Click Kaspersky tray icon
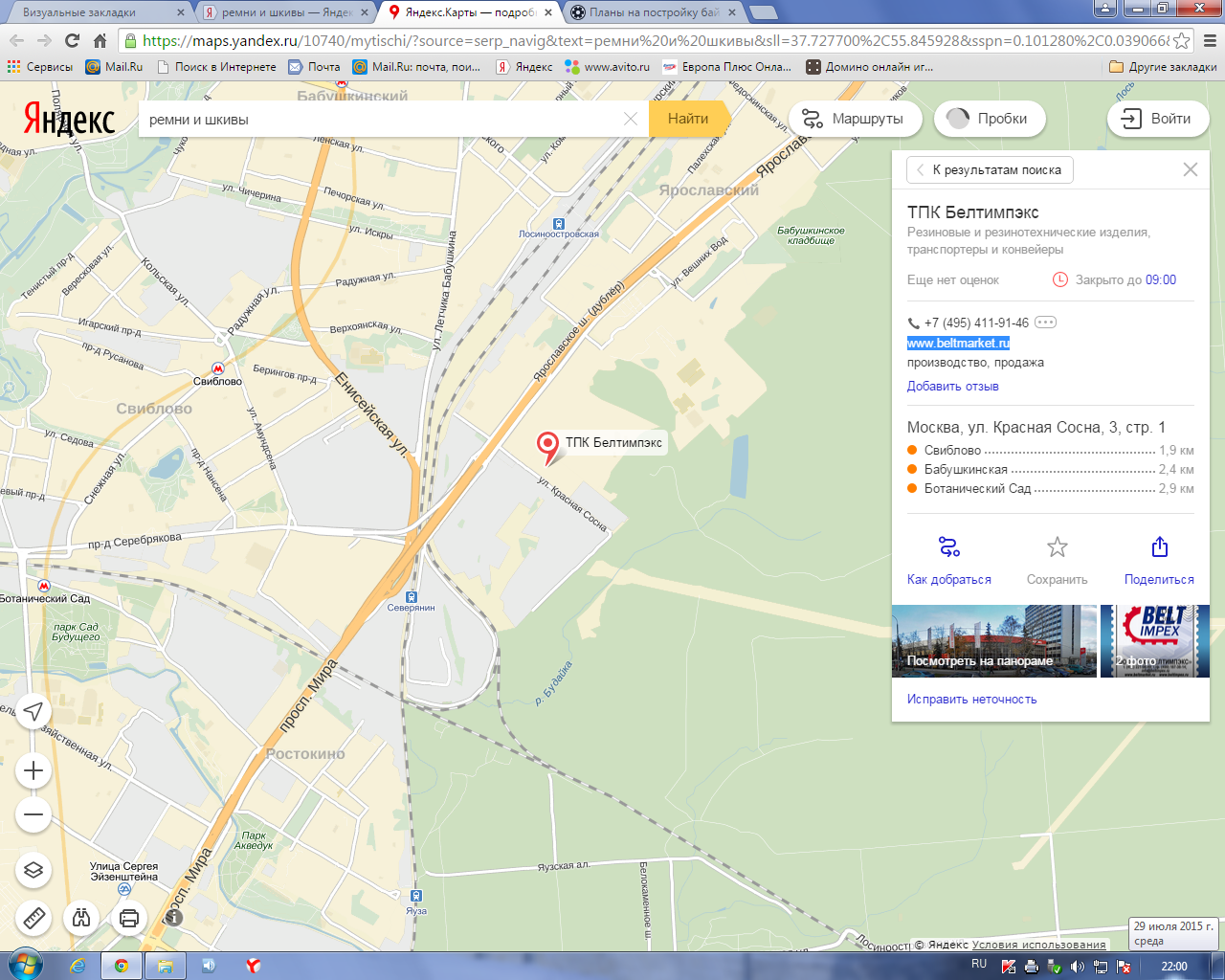 pyautogui.click(x=1008, y=967)
